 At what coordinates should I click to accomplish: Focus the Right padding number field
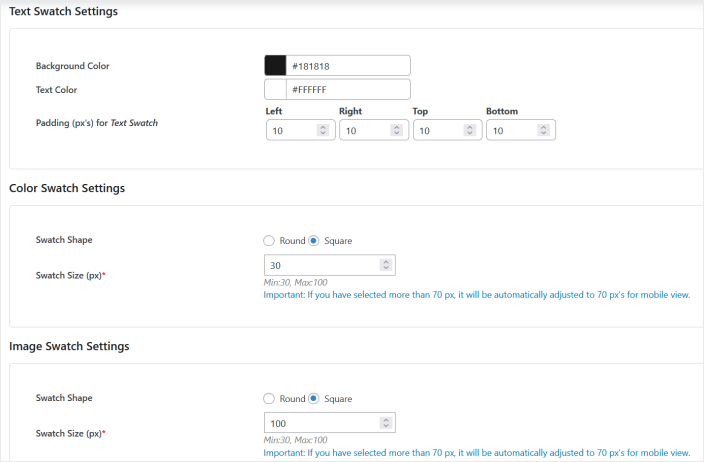[x=364, y=130]
